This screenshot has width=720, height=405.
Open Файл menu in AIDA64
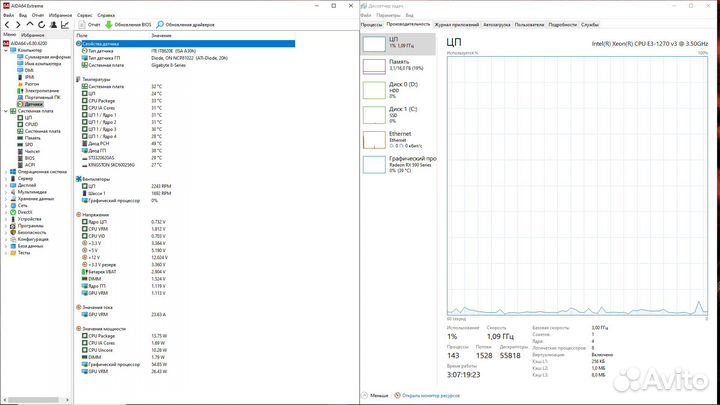tap(8, 15)
